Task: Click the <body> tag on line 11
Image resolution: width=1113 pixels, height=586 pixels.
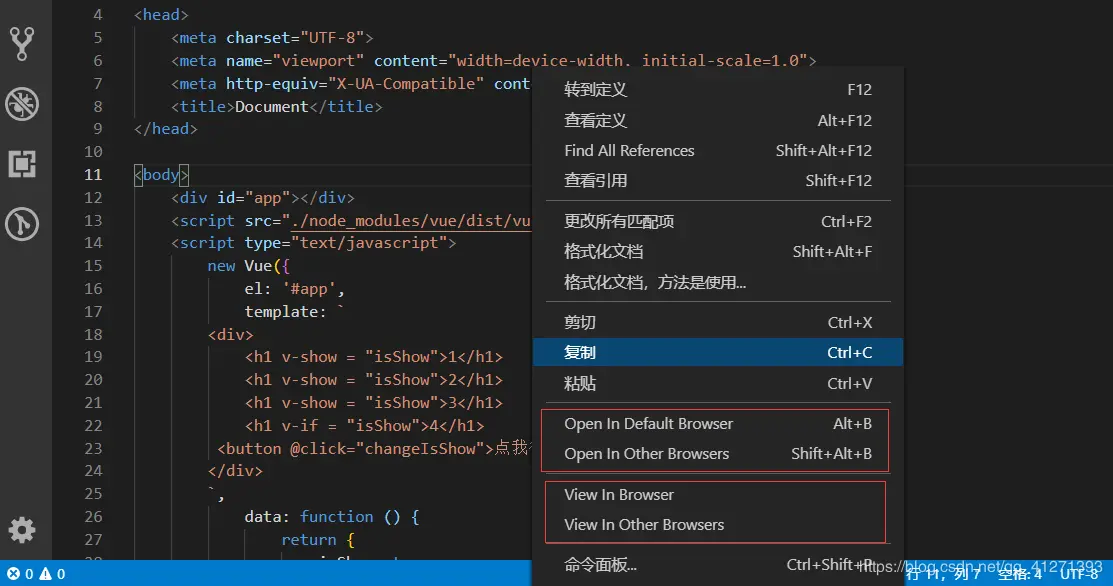Action: coord(161,175)
